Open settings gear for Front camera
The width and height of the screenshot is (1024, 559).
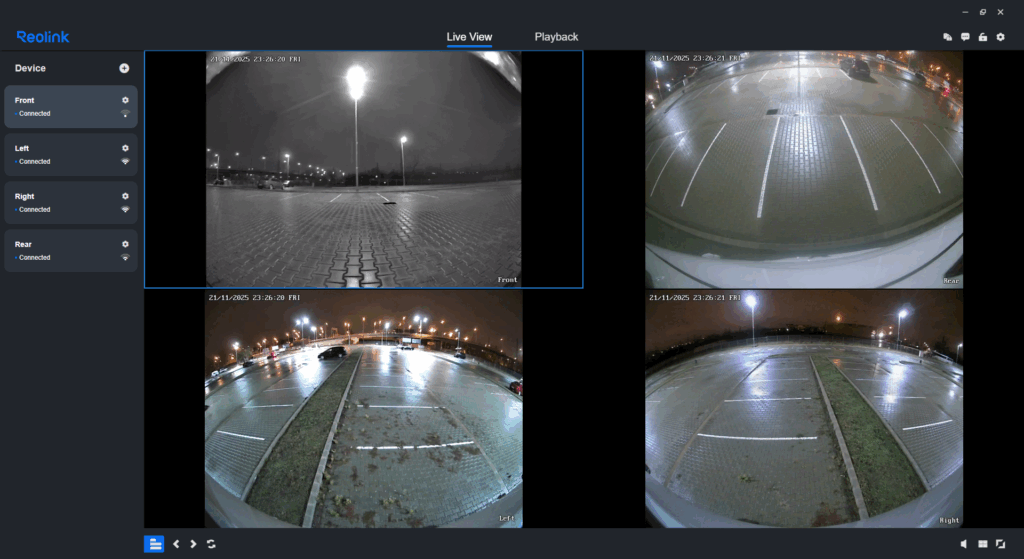(125, 100)
